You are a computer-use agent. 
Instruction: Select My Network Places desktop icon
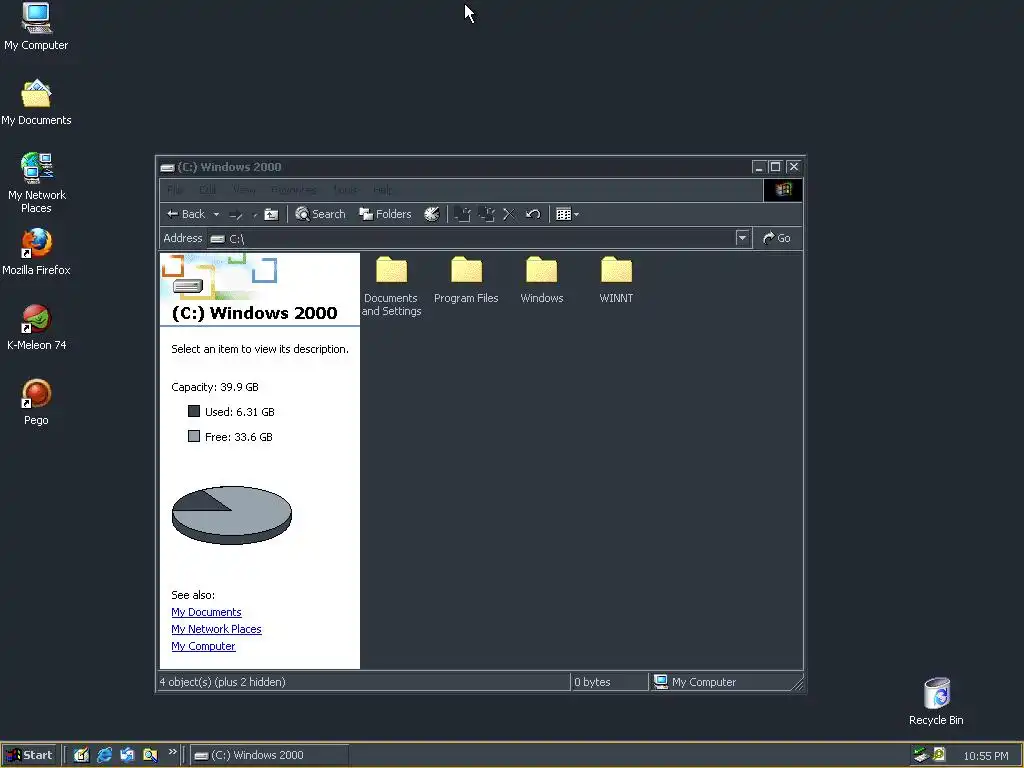click(36, 184)
